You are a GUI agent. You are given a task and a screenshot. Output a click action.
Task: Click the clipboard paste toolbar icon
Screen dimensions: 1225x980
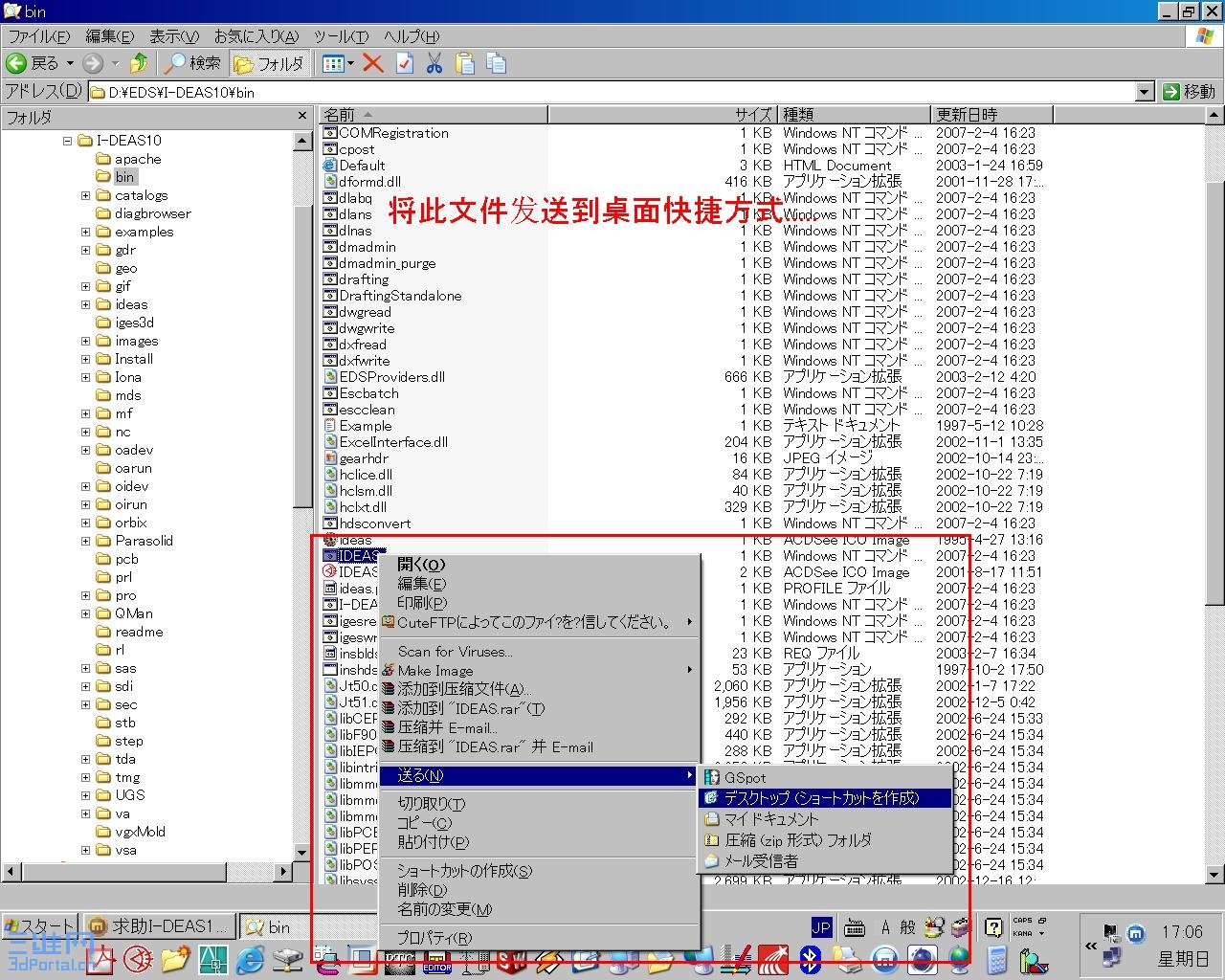(465, 63)
